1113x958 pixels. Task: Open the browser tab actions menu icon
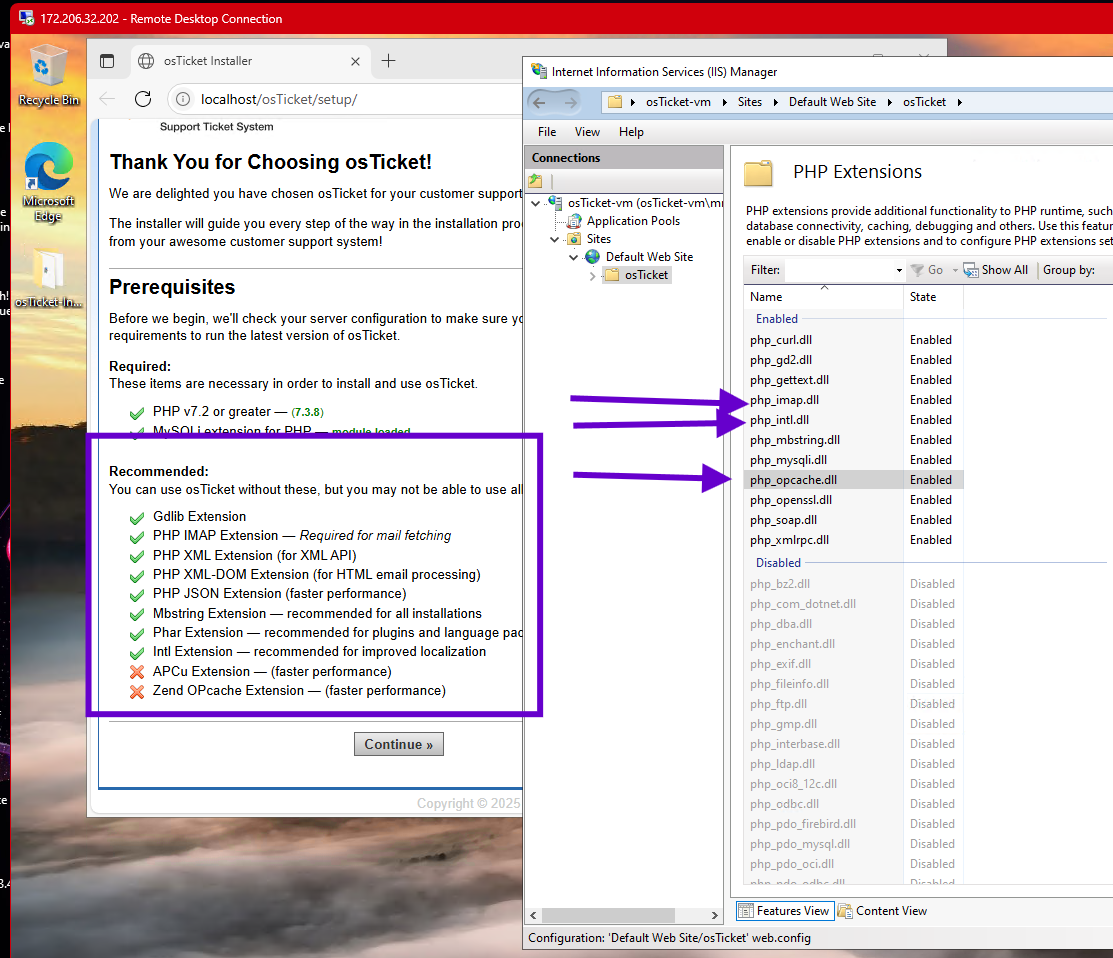click(107, 61)
